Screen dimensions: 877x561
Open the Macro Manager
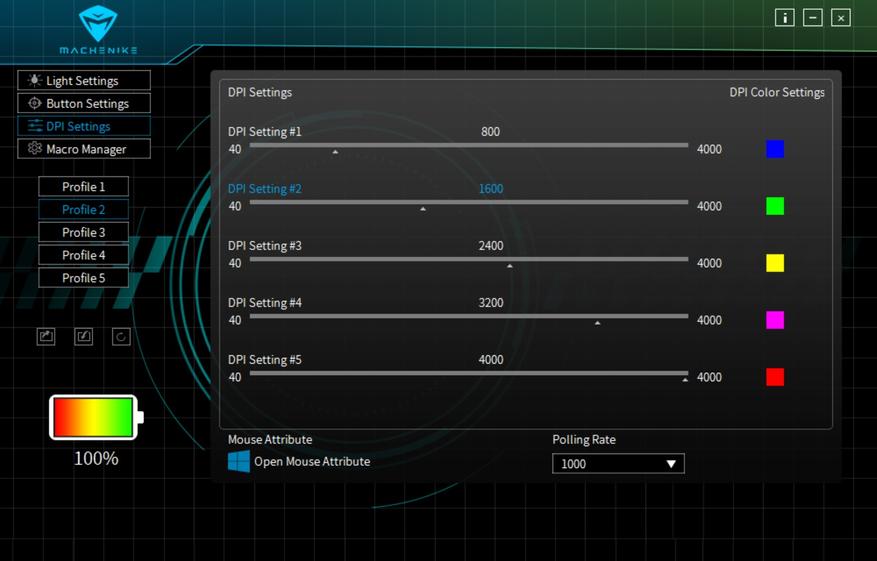84,149
